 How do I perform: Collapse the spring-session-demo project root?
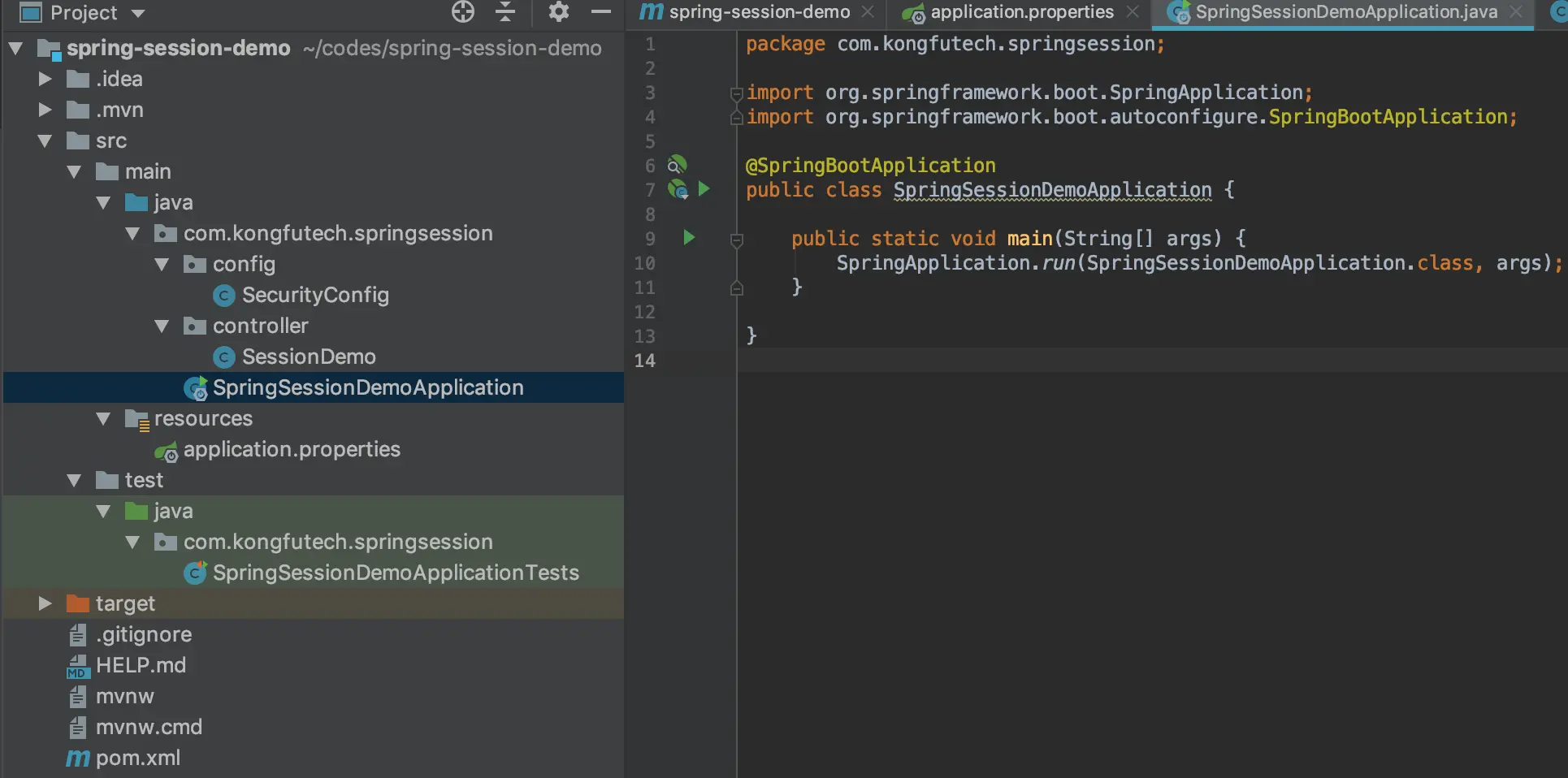click(x=15, y=49)
